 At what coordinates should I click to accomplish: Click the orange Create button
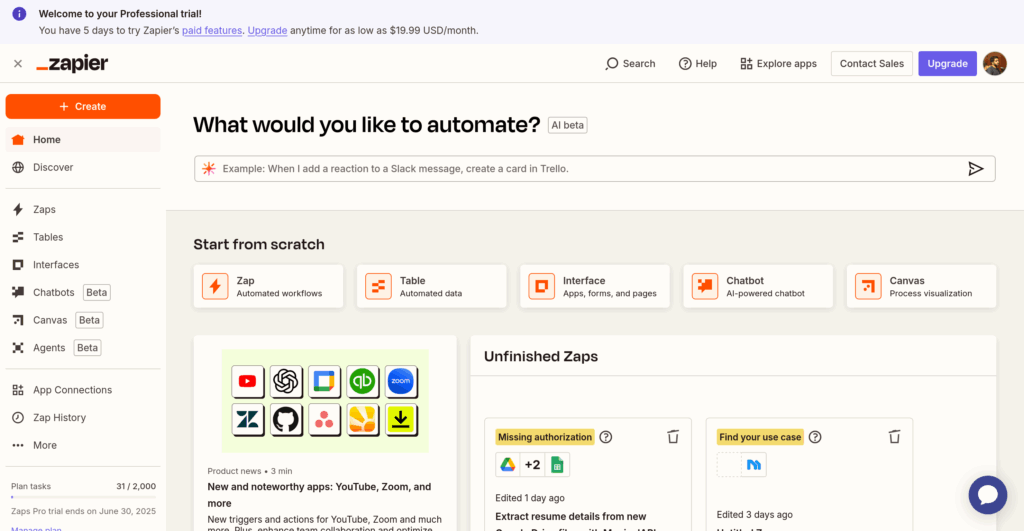coord(83,106)
